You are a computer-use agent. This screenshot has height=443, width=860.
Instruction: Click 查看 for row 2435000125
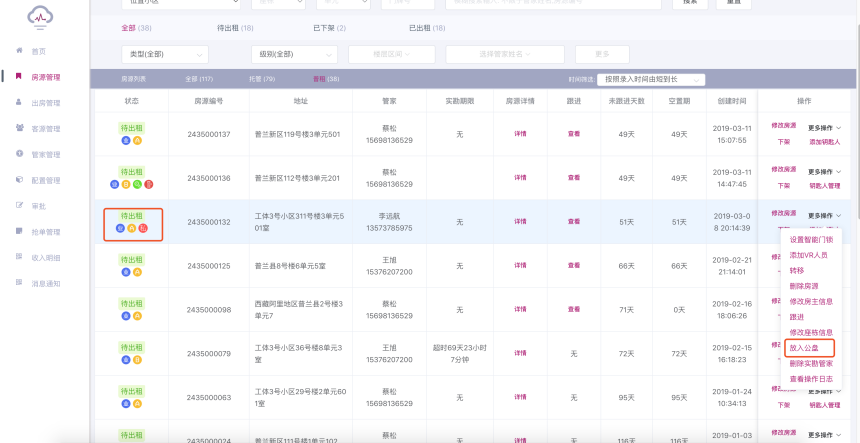(574, 265)
